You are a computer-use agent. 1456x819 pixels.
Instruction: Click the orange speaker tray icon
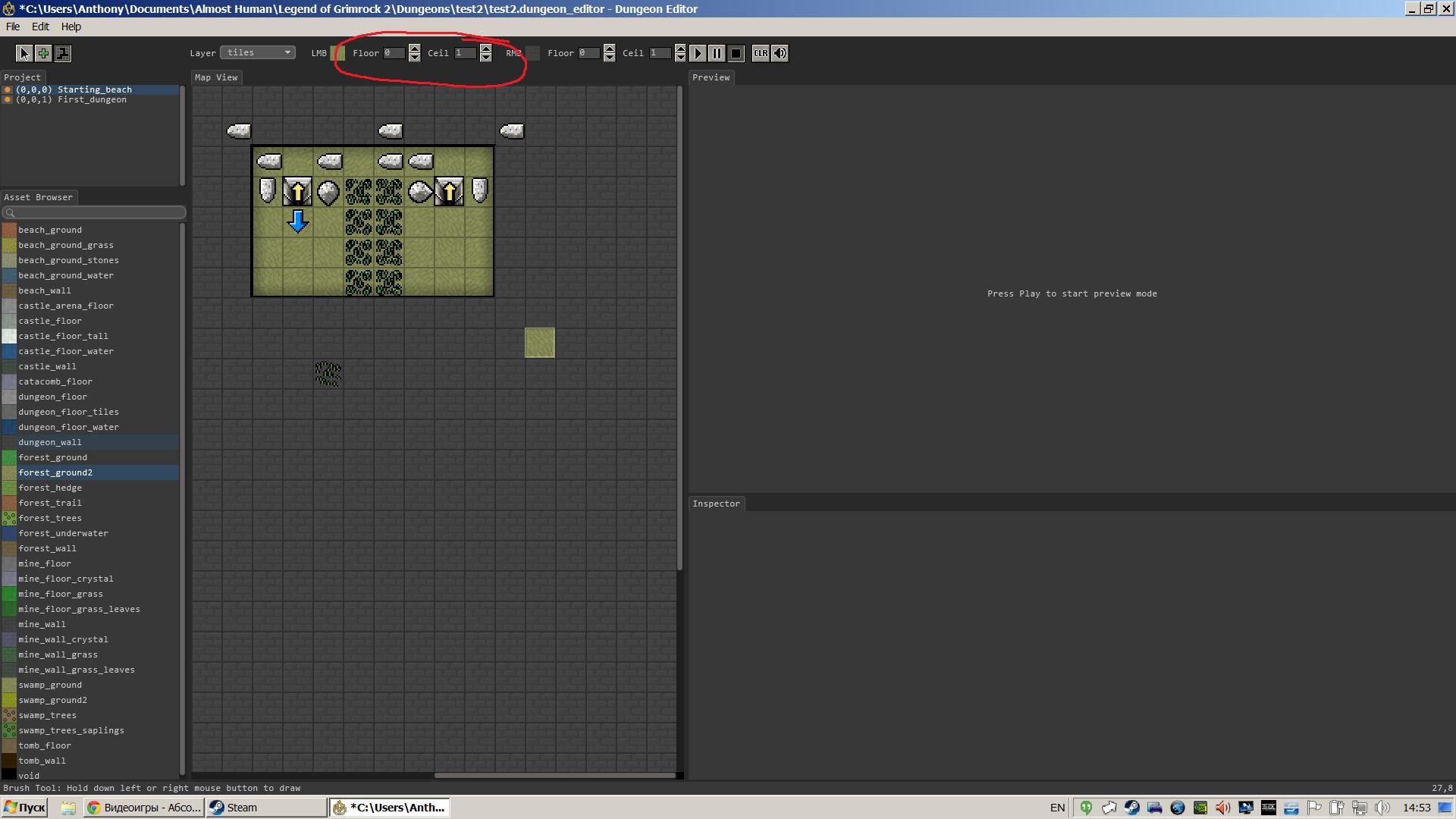coord(1222,808)
